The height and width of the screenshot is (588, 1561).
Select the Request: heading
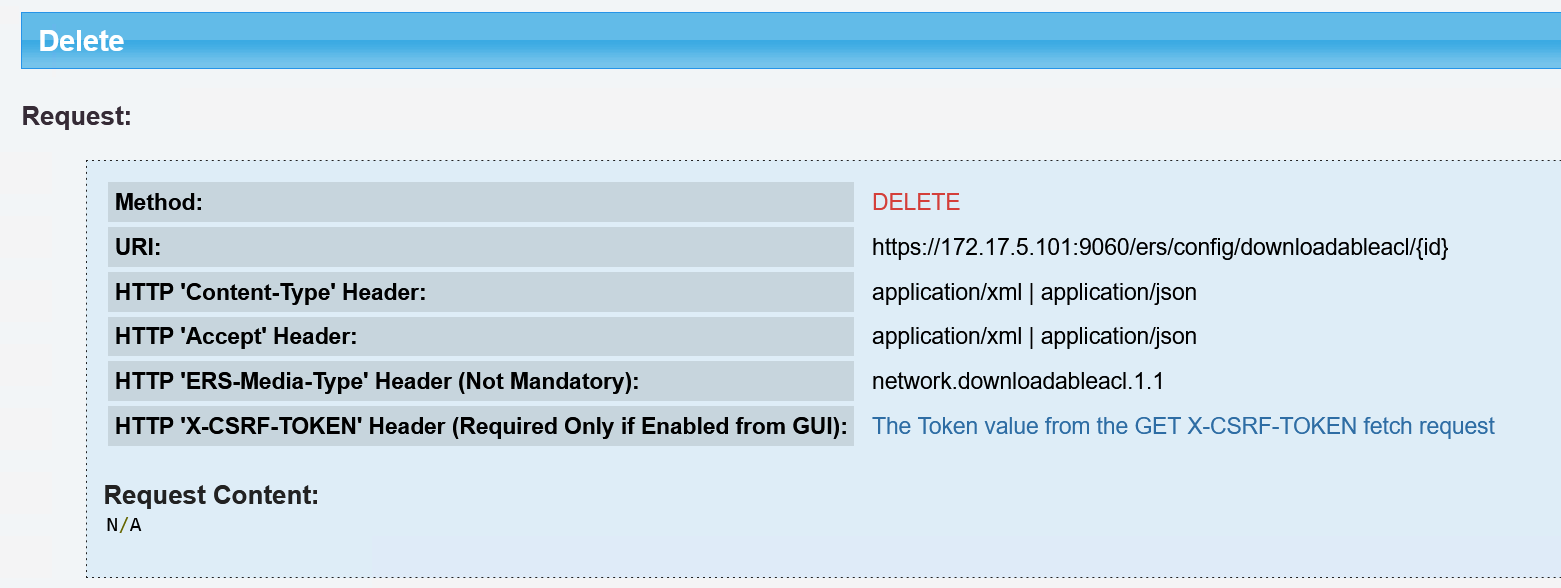(x=77, y=116)
